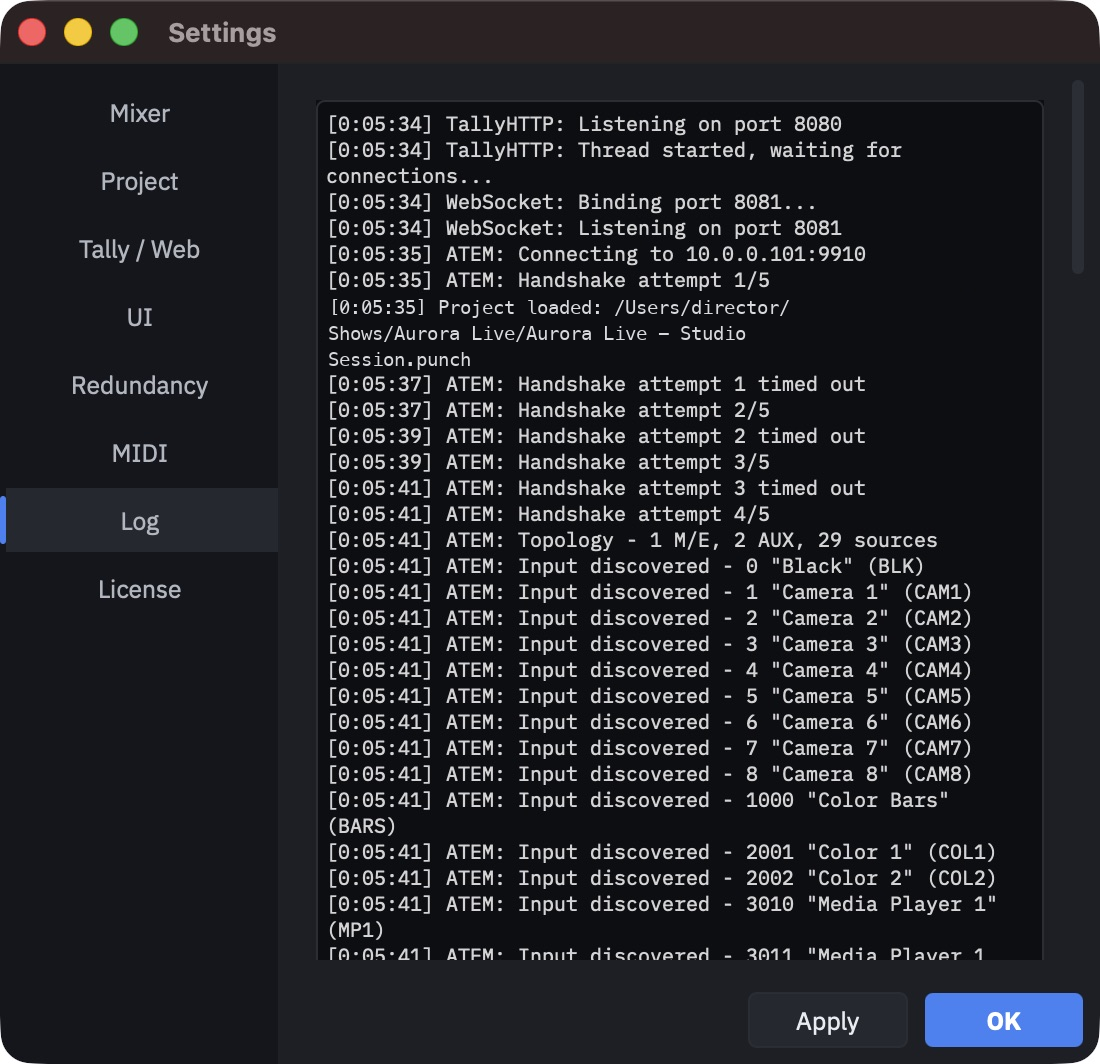Viewport: 1100px width, 1064px height.
Task: Open the Redundancy section
Action: [x=140, y=386]
